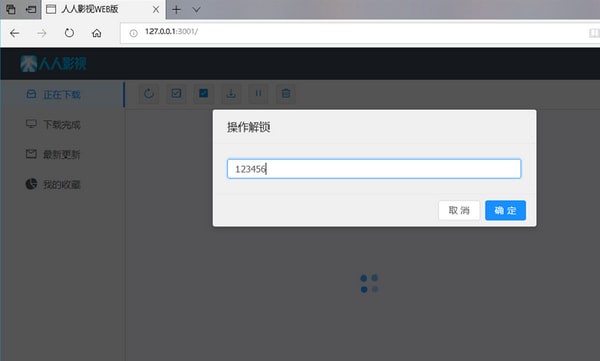Click the 人人影视 logo
The width and height of the screenshot is (600, 361).
[x=54, y=64]
